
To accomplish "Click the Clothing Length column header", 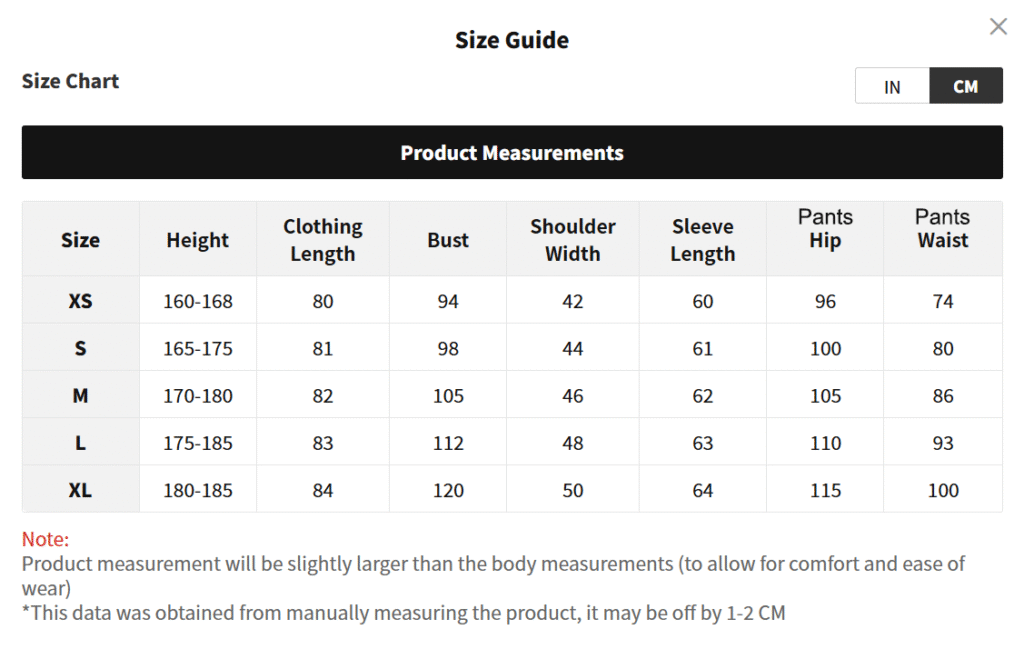I will [x=322, y=240].
